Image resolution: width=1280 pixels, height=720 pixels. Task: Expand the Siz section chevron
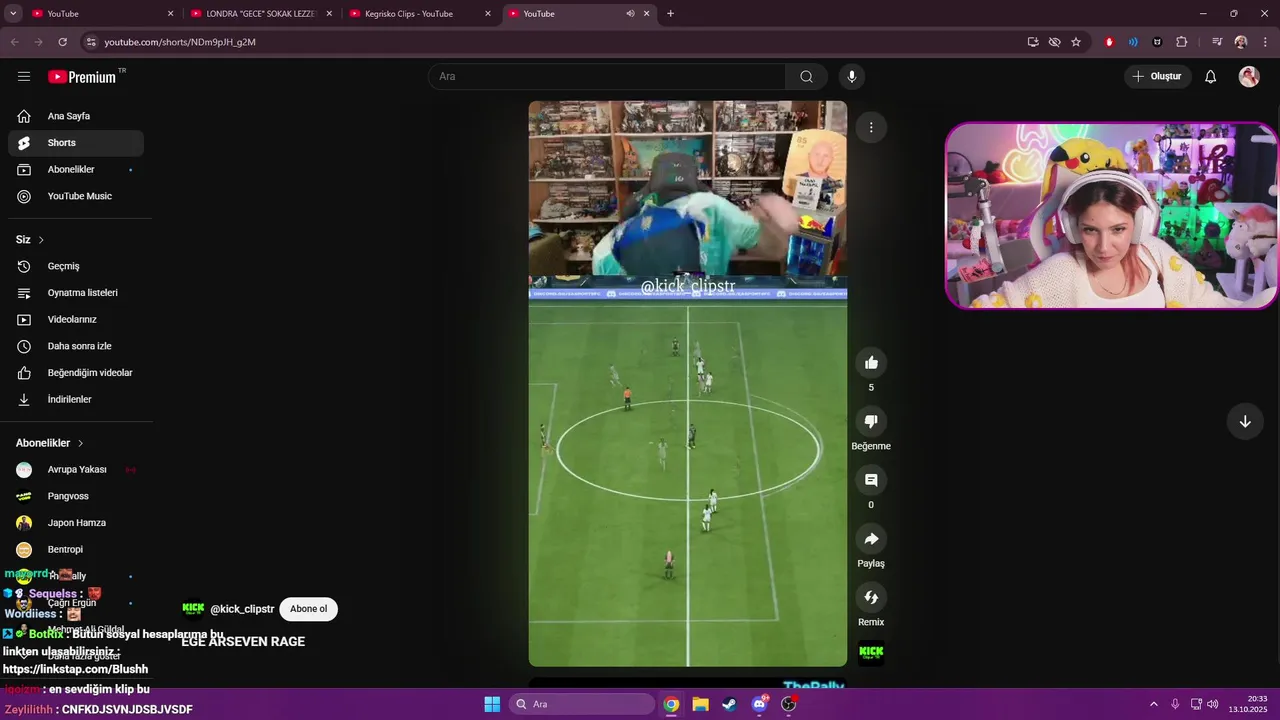pos(41,240)
